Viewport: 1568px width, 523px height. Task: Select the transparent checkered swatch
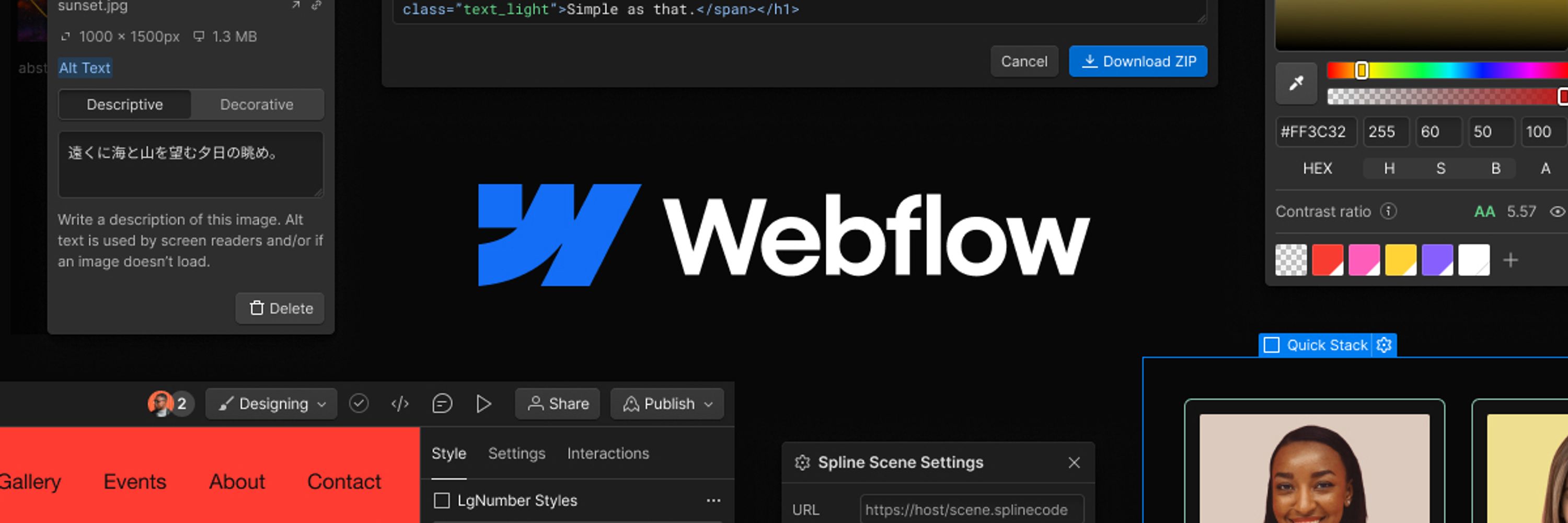1291,260
